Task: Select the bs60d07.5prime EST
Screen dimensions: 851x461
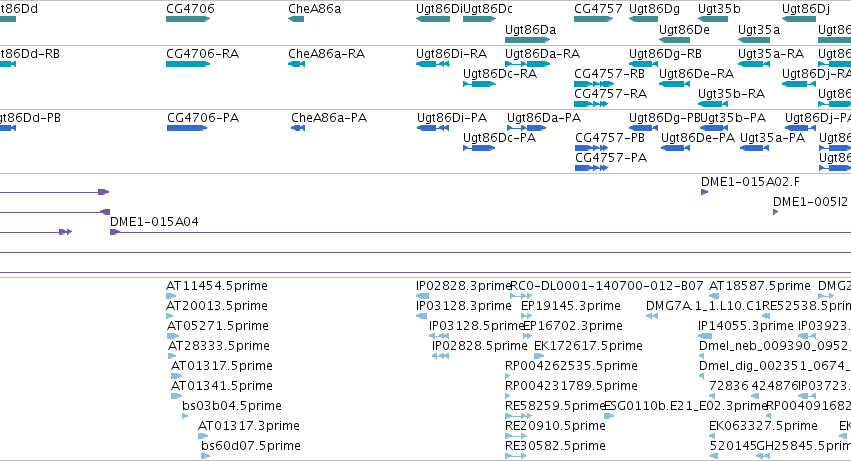Action: (206, 456)
